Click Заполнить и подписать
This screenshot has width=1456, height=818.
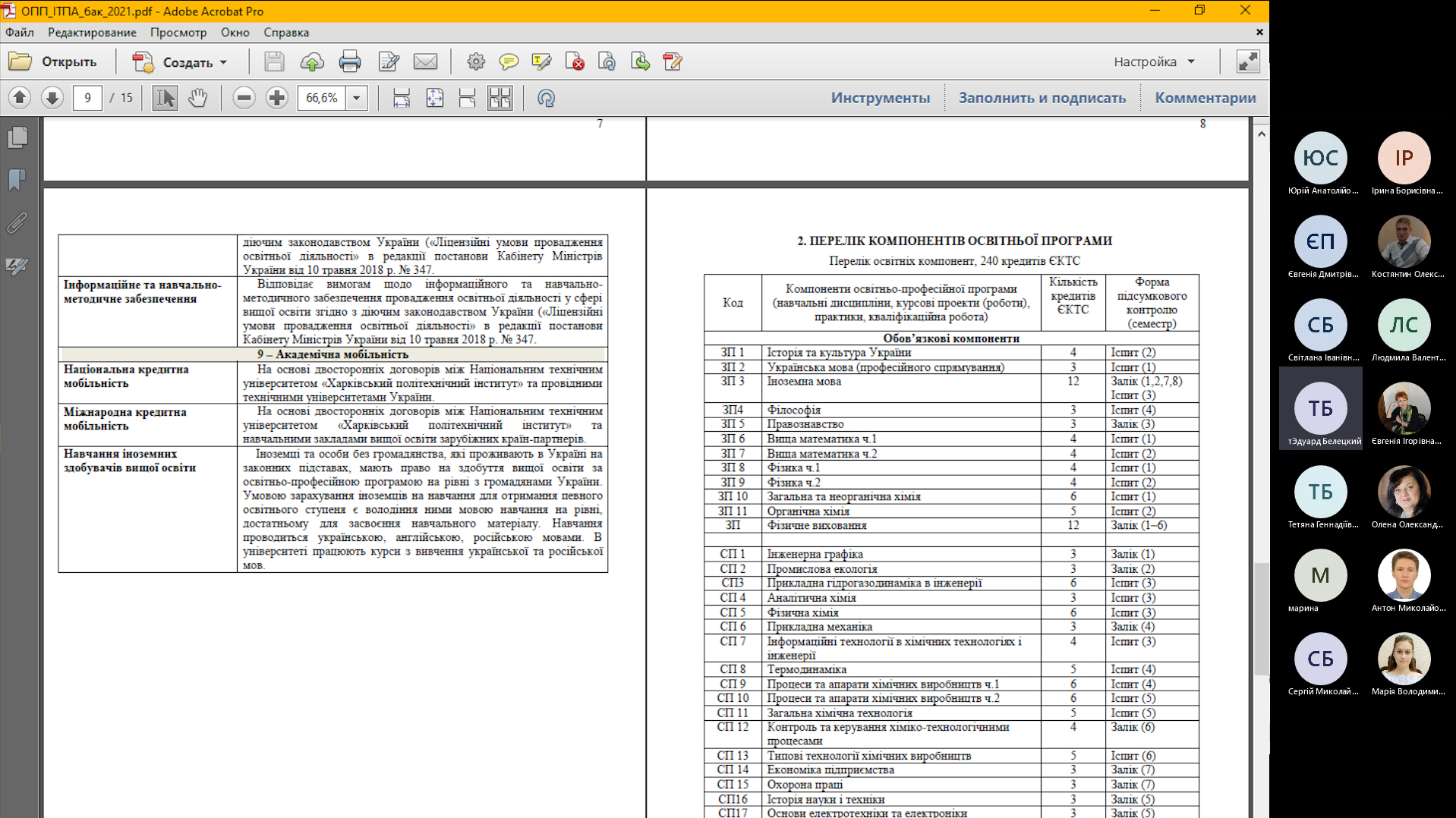(1042, 98)
